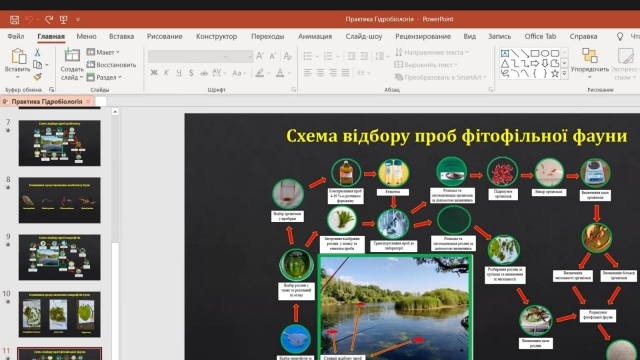The width and height of the screenshot is (640, 360).
Task: Click the Save icon in quick access toolbar
Action: pyautogui.click(x=14, y=19)
